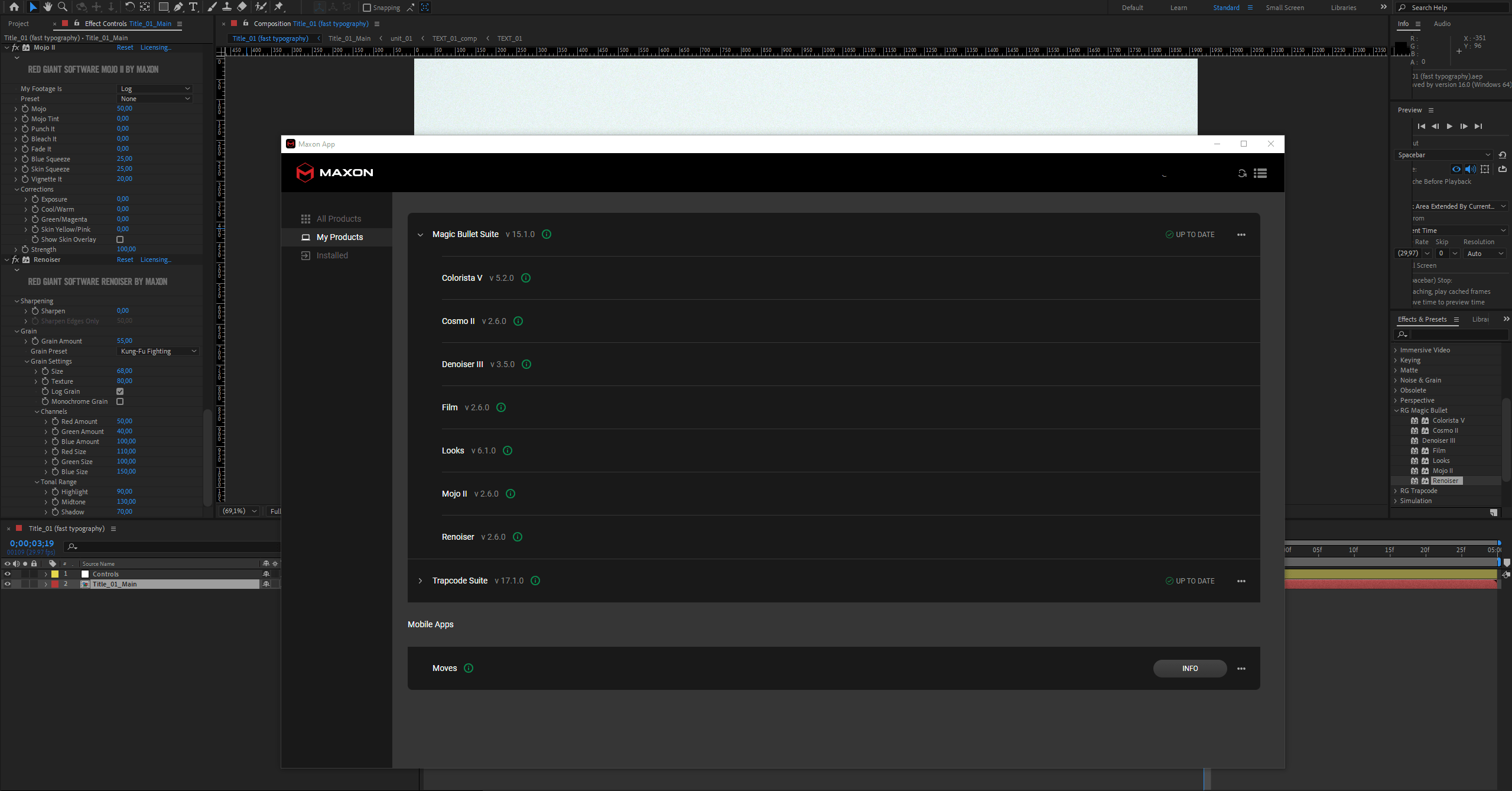Select Renoiser in Effects & Presets list
The width and height of the screenshot is (1512, 791).
[x=1445, y=481]
